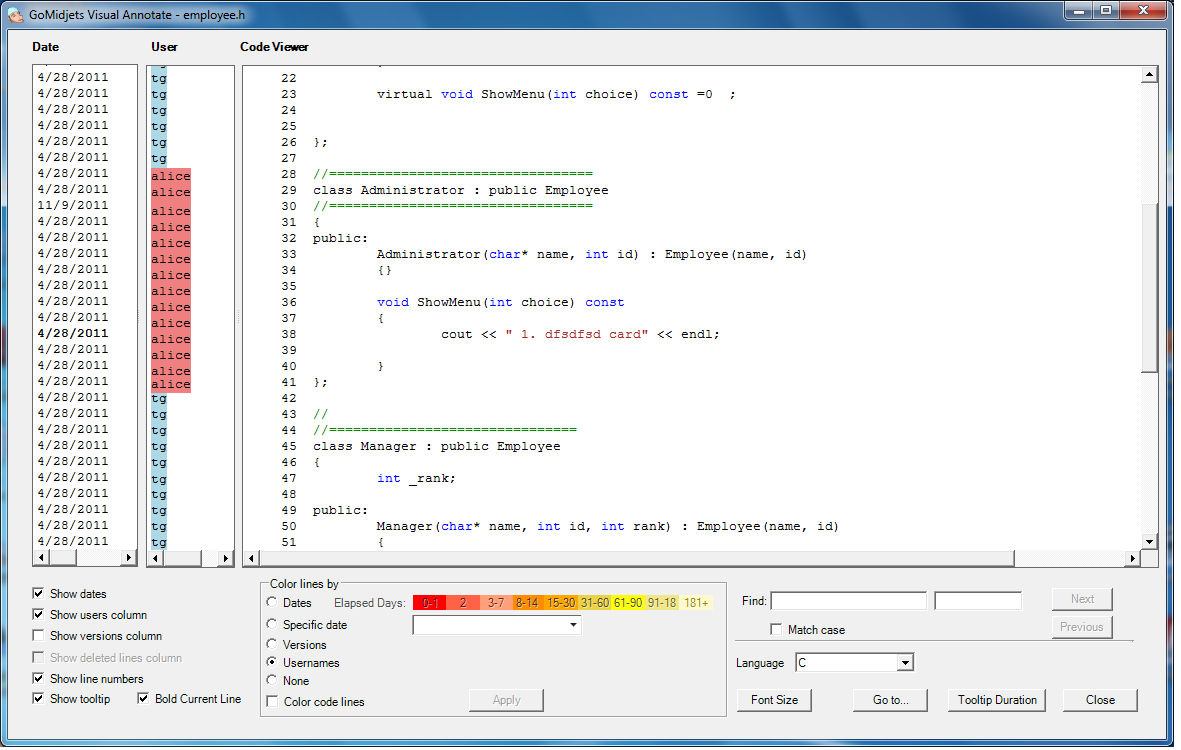Click the 61-90 elapsed days yellow swatch
The image size is (1181, 750).
(628, 603)
